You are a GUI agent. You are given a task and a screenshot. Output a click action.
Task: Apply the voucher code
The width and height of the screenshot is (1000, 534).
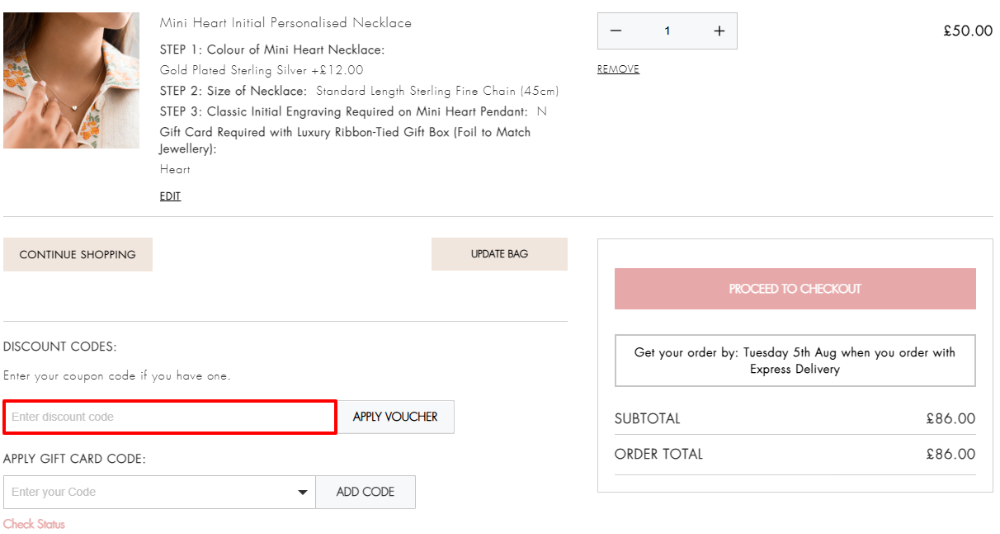395,417
